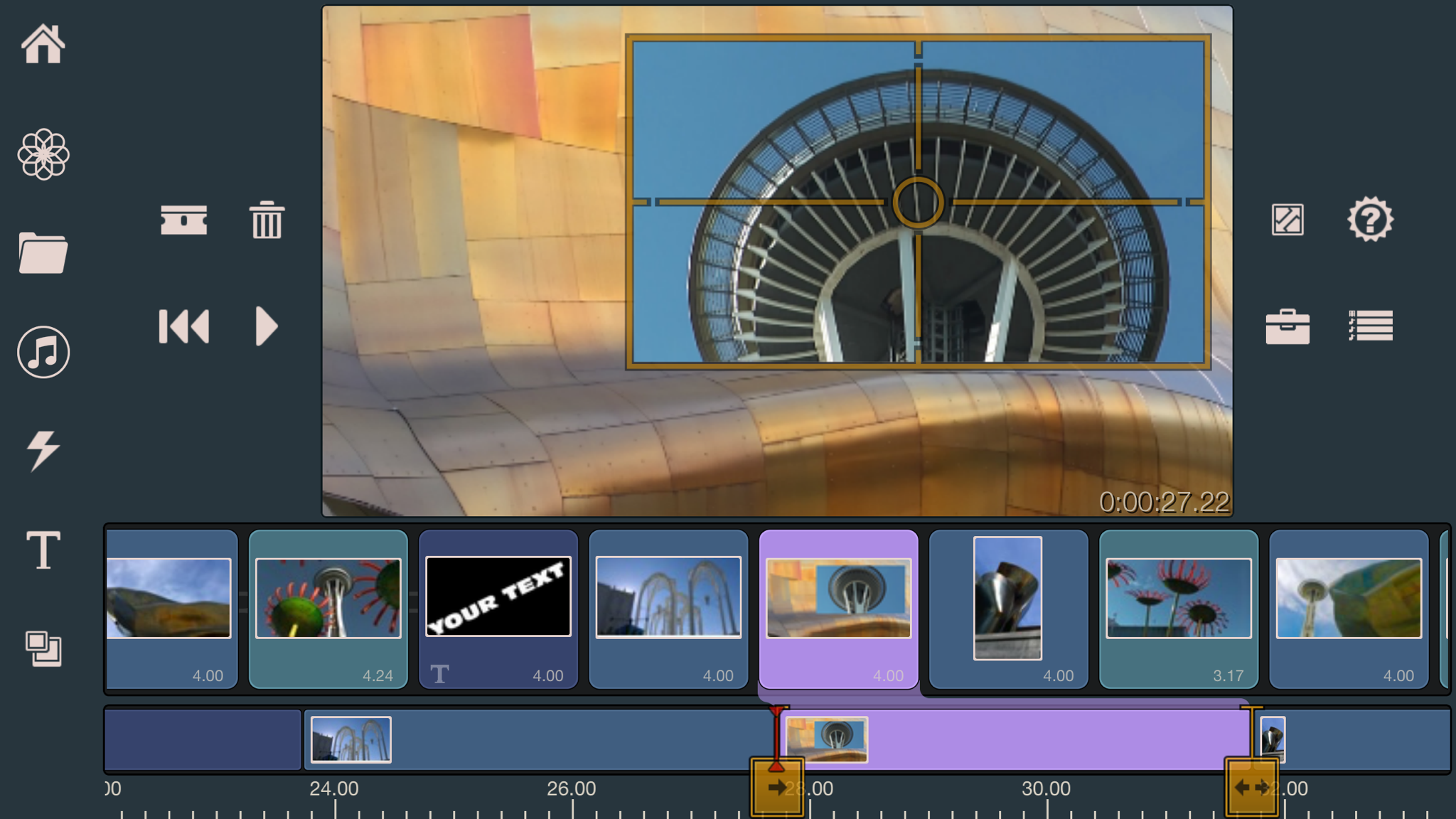Image resolution: width=1456 pixels, height=819 pixels.
Task: Delete the selected clip using the trash icon
Action: click(267, 220)
